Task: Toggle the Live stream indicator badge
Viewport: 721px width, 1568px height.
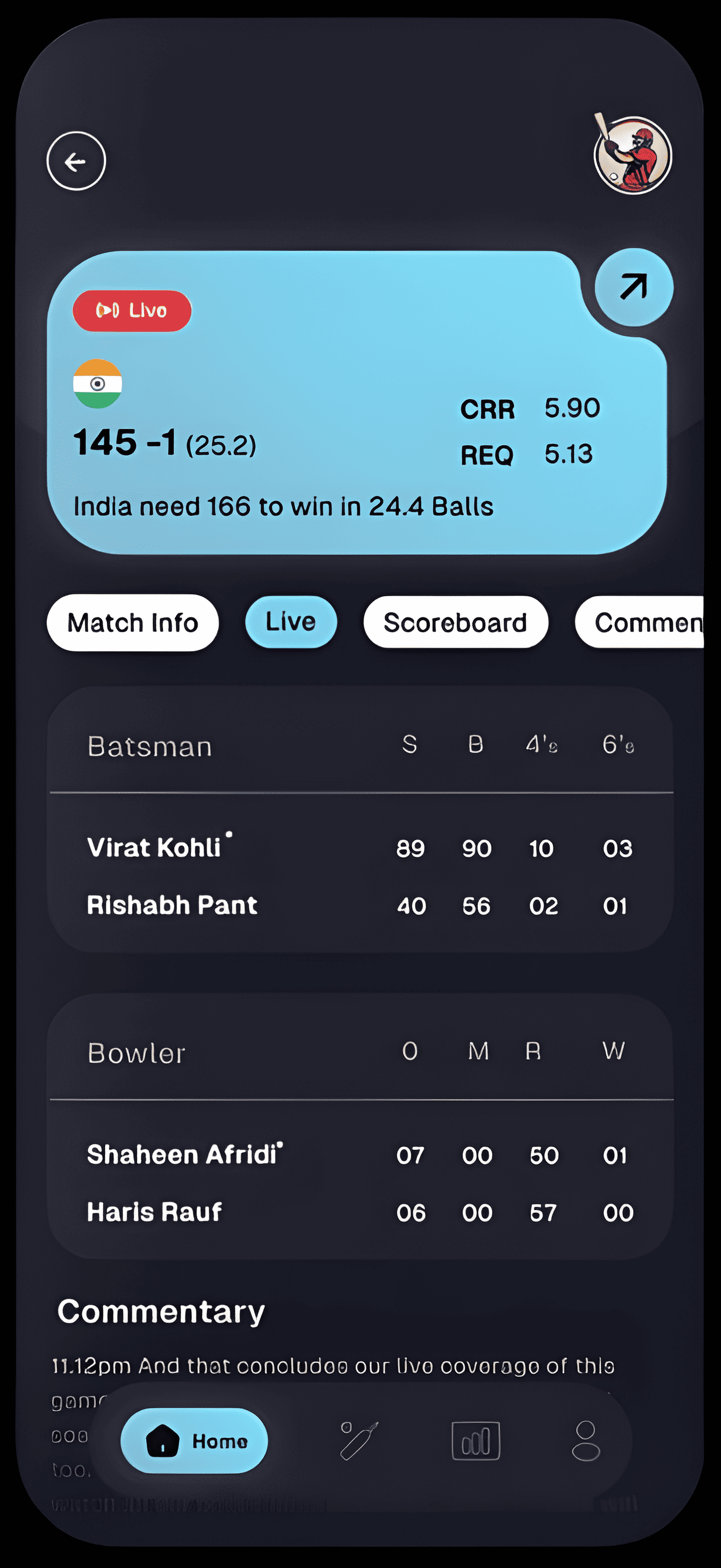Action: 131,311
